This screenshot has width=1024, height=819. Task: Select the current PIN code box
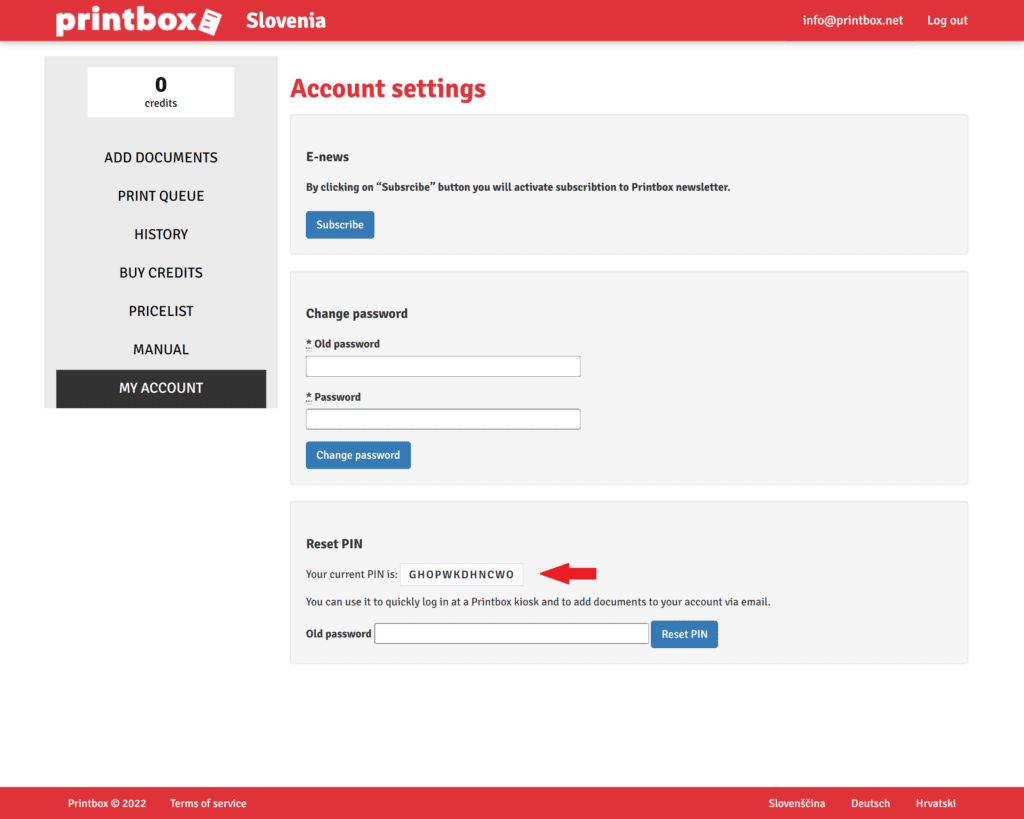click(461, 575)
